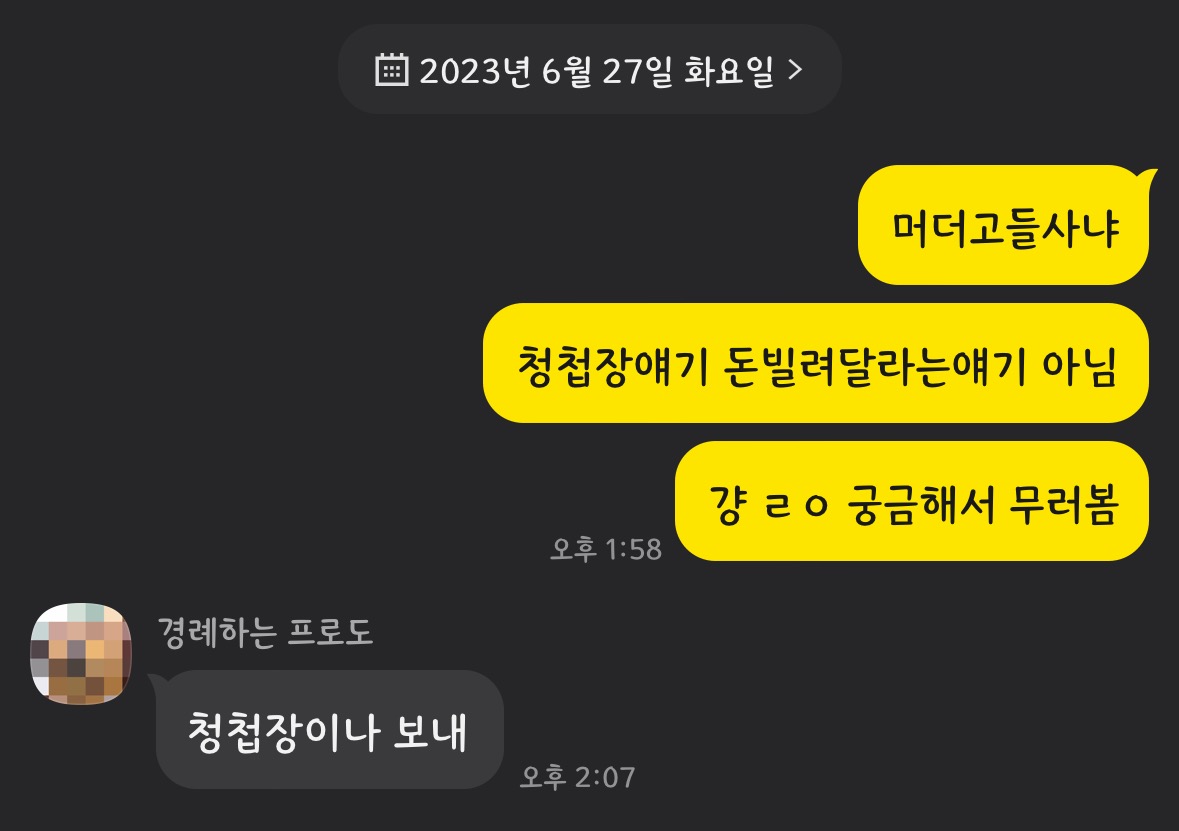The image size is (1179, 831).
Task: Click the tail of the gray bubble
Action: [159, 683]
